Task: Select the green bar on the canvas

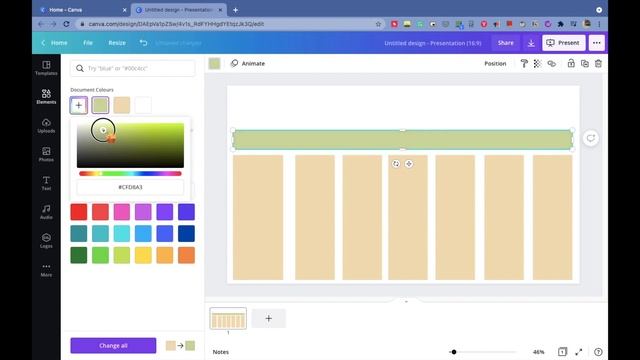Action: click(x=402, y=140)
